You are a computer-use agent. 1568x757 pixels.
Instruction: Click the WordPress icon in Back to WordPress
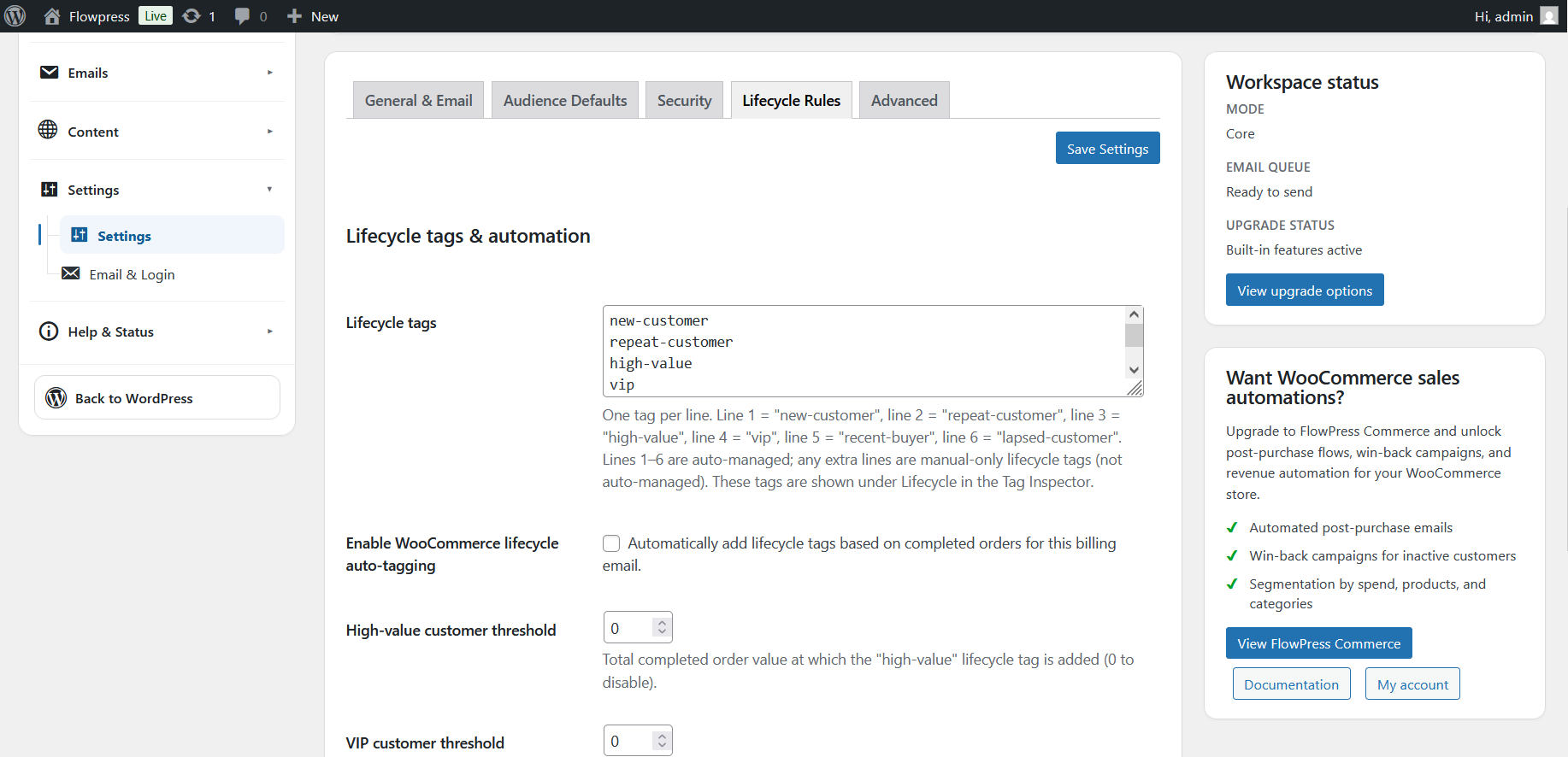[56, 398]
